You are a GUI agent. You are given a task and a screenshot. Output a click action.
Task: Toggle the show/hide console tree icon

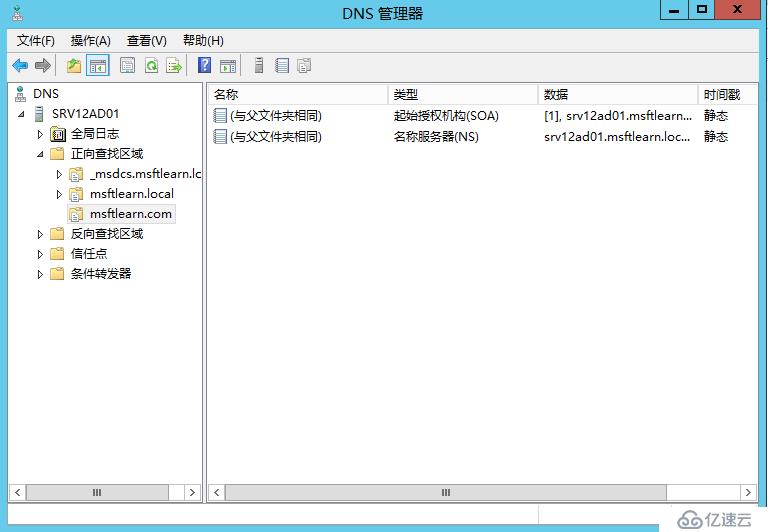click(x=97, y=66)
